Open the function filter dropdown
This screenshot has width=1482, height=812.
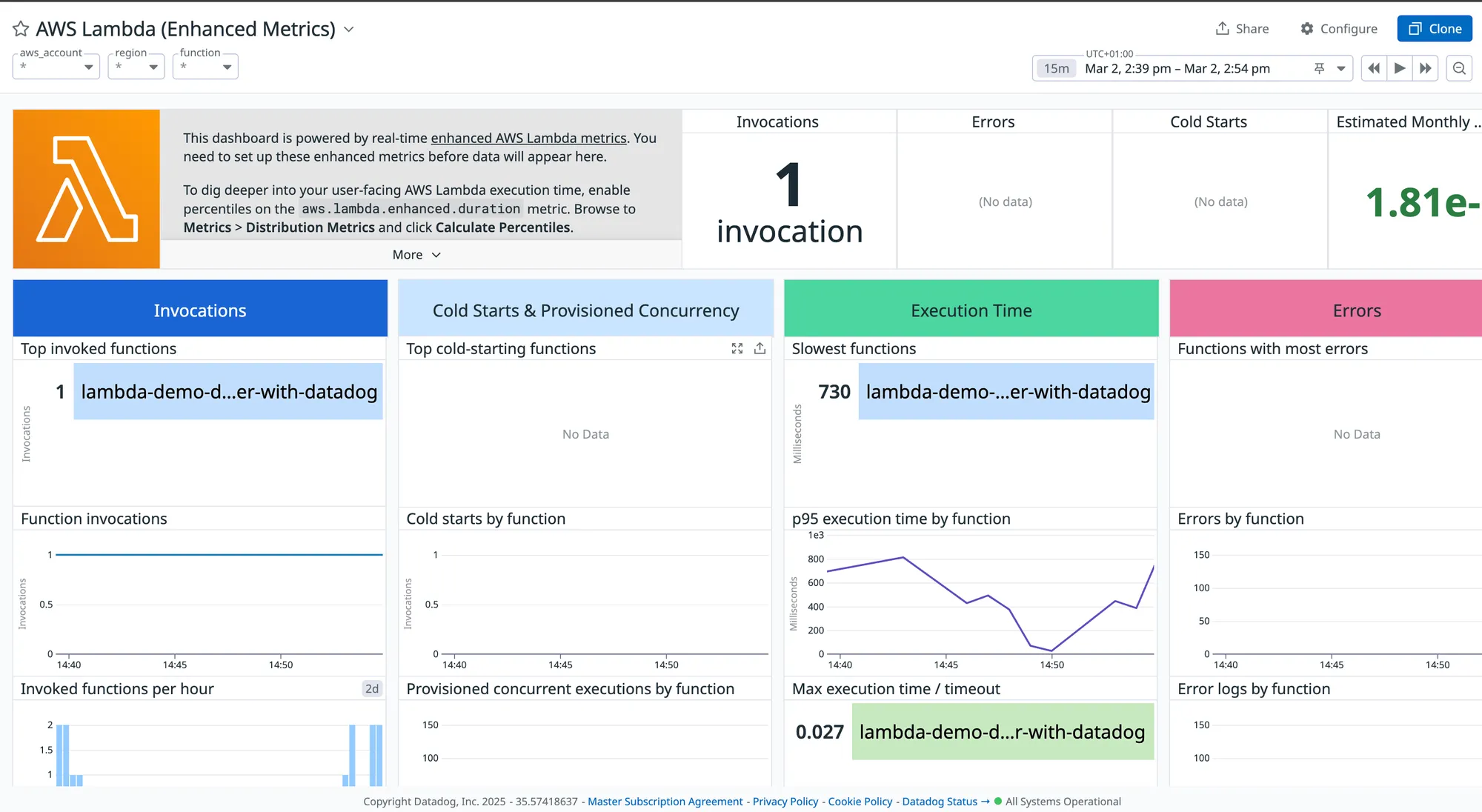[x=205, y=67]
